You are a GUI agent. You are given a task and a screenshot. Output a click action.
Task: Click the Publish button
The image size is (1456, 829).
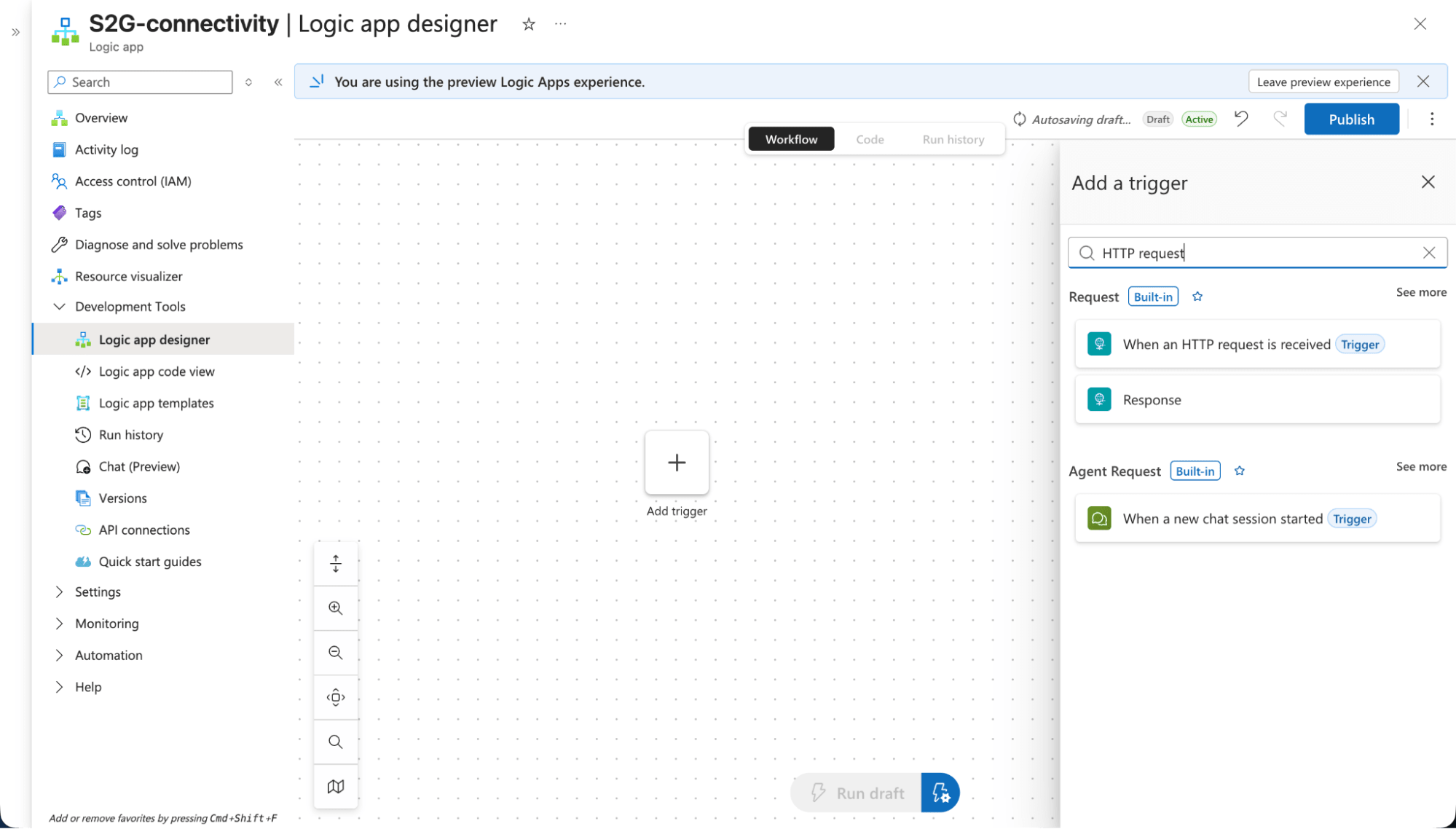1351,119
